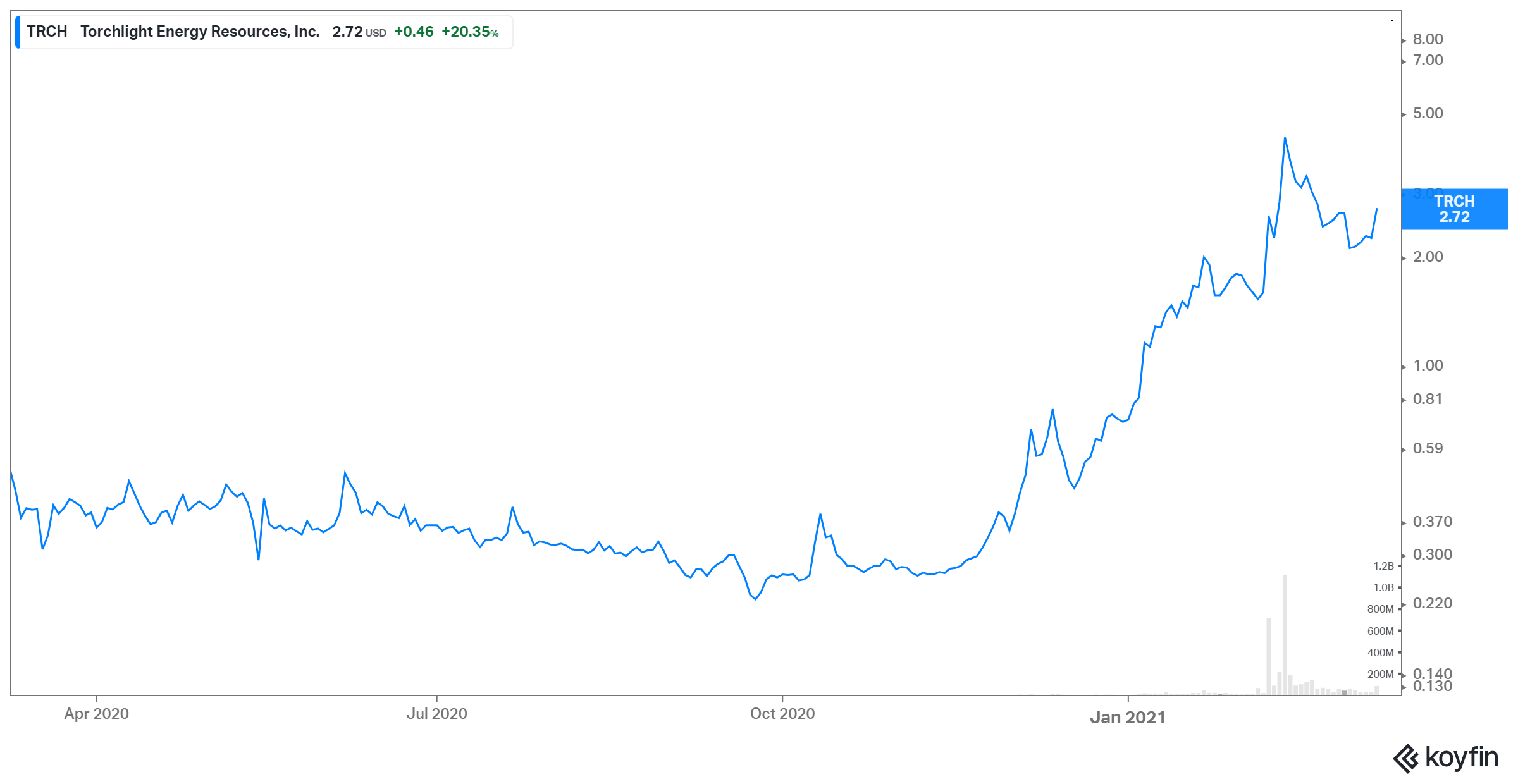Click Torchlight Energy Resources, Inc. name
The height and width of the screenshot is (784, 1518).
click(x=200, y=32)
